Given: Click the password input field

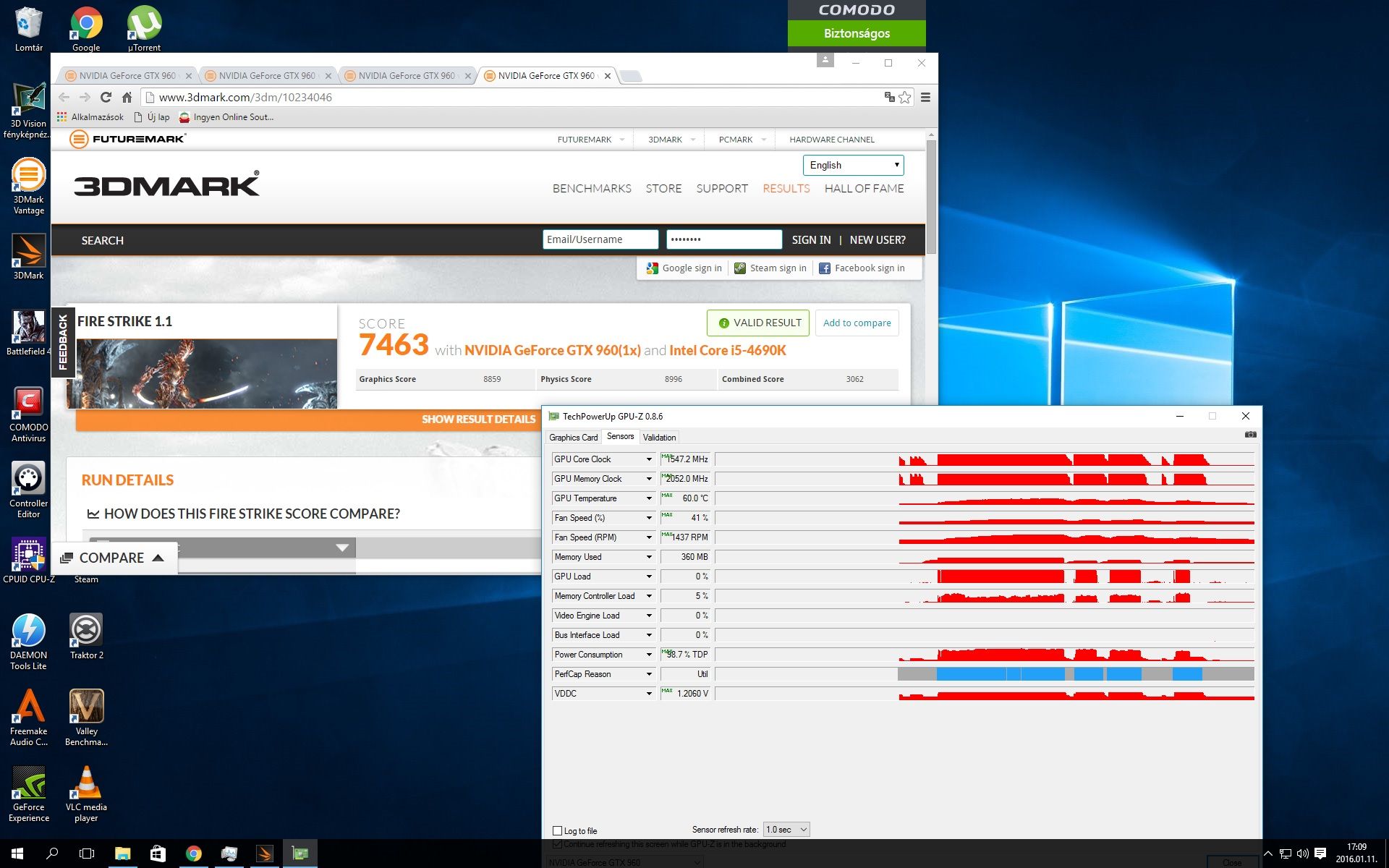Looking at the screenshot, I should pos(724,239).
